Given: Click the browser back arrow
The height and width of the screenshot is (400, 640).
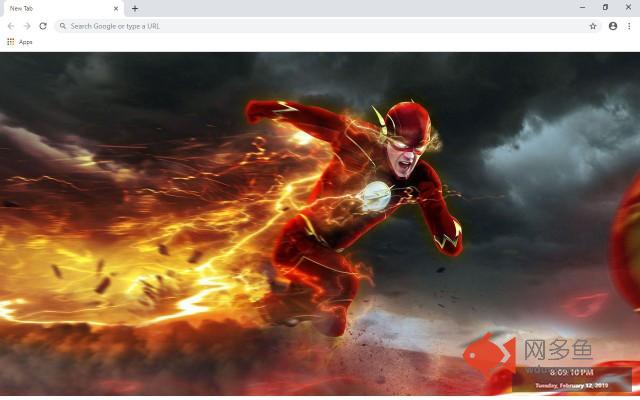Looking at the screenshot, I should (x=11, y=26).
